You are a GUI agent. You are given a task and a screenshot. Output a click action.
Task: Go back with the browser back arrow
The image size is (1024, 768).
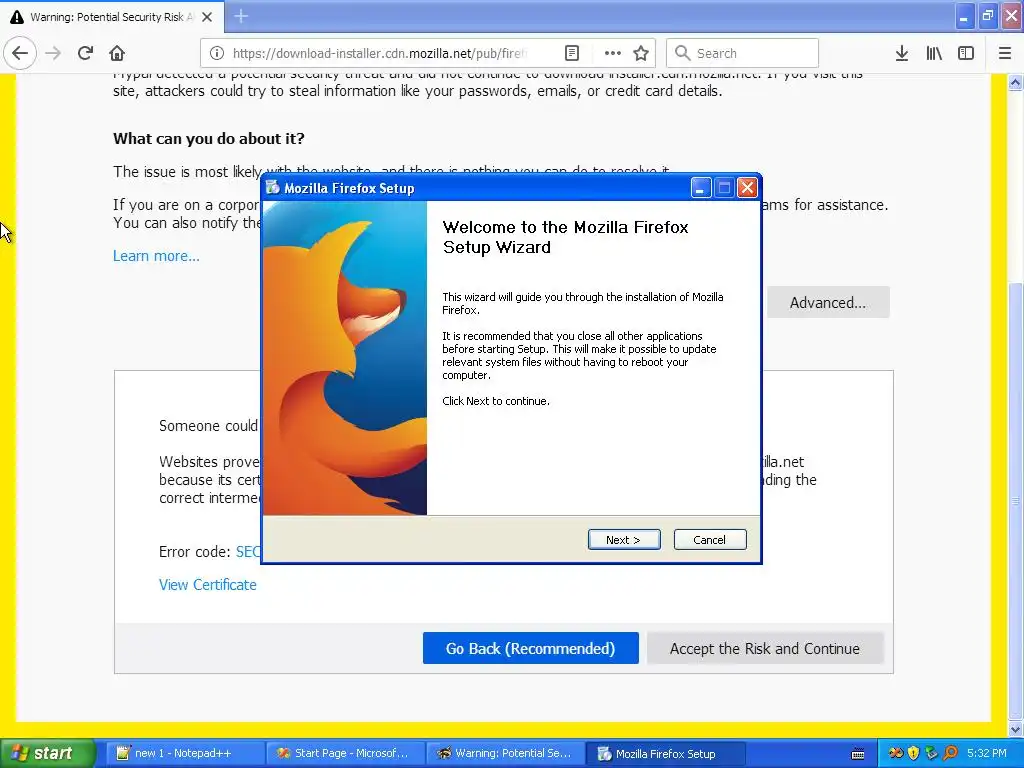point(20,53)
